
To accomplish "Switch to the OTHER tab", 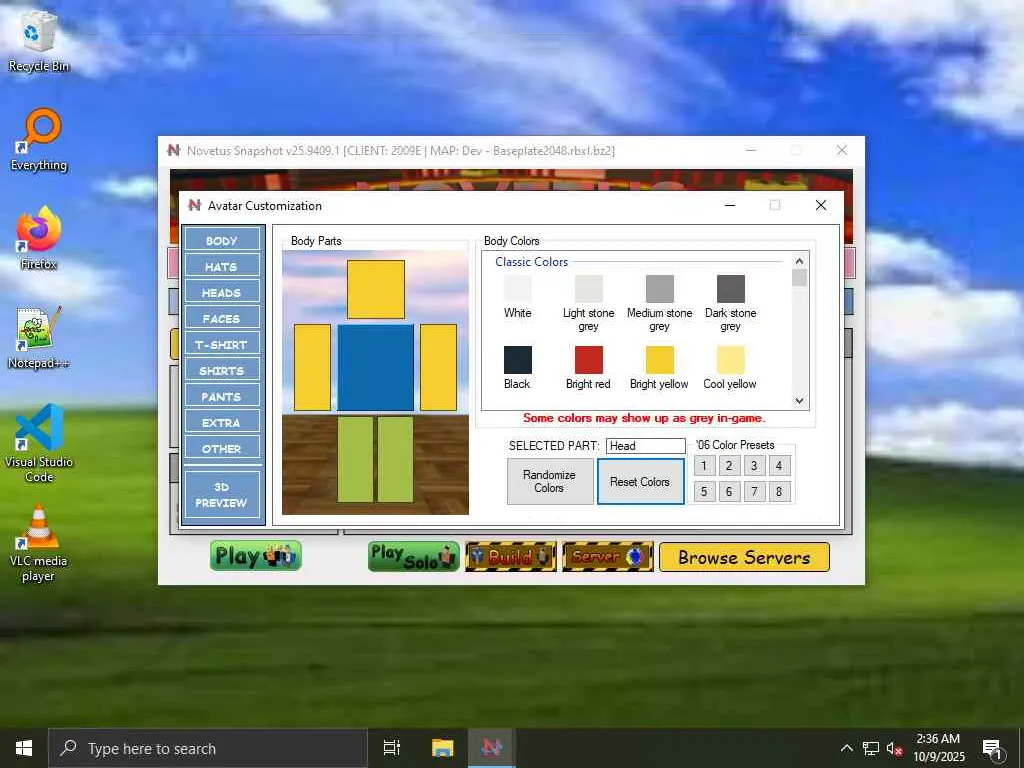I will pyautogui.click(x=222, y=449).
